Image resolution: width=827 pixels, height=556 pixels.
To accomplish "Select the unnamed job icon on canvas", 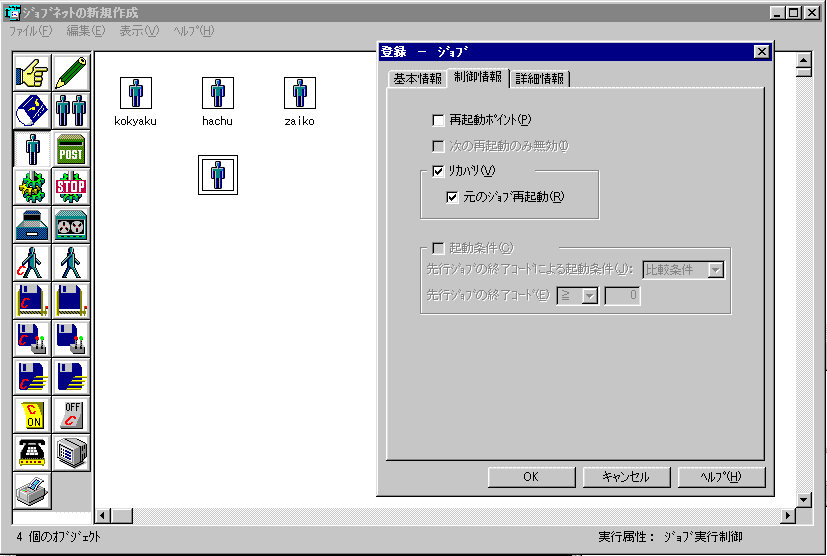I will click(x=218, y=175).
